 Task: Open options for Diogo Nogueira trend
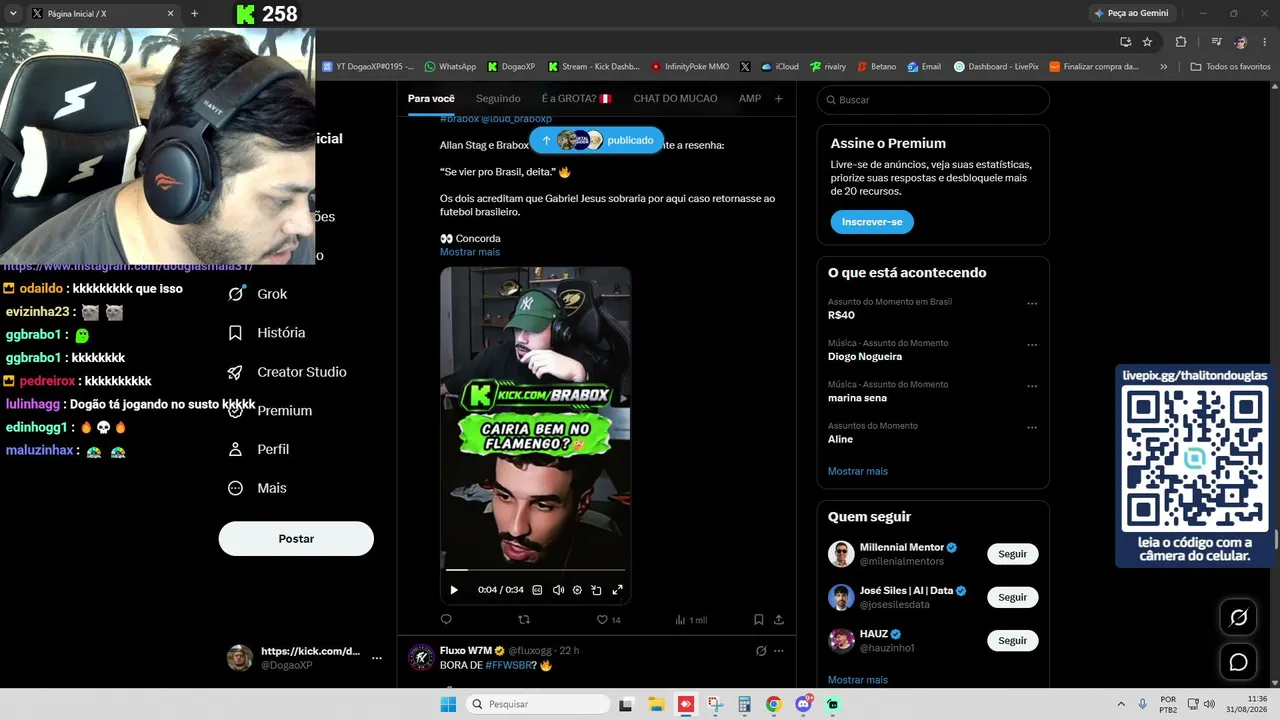[x=1032, y=345]
